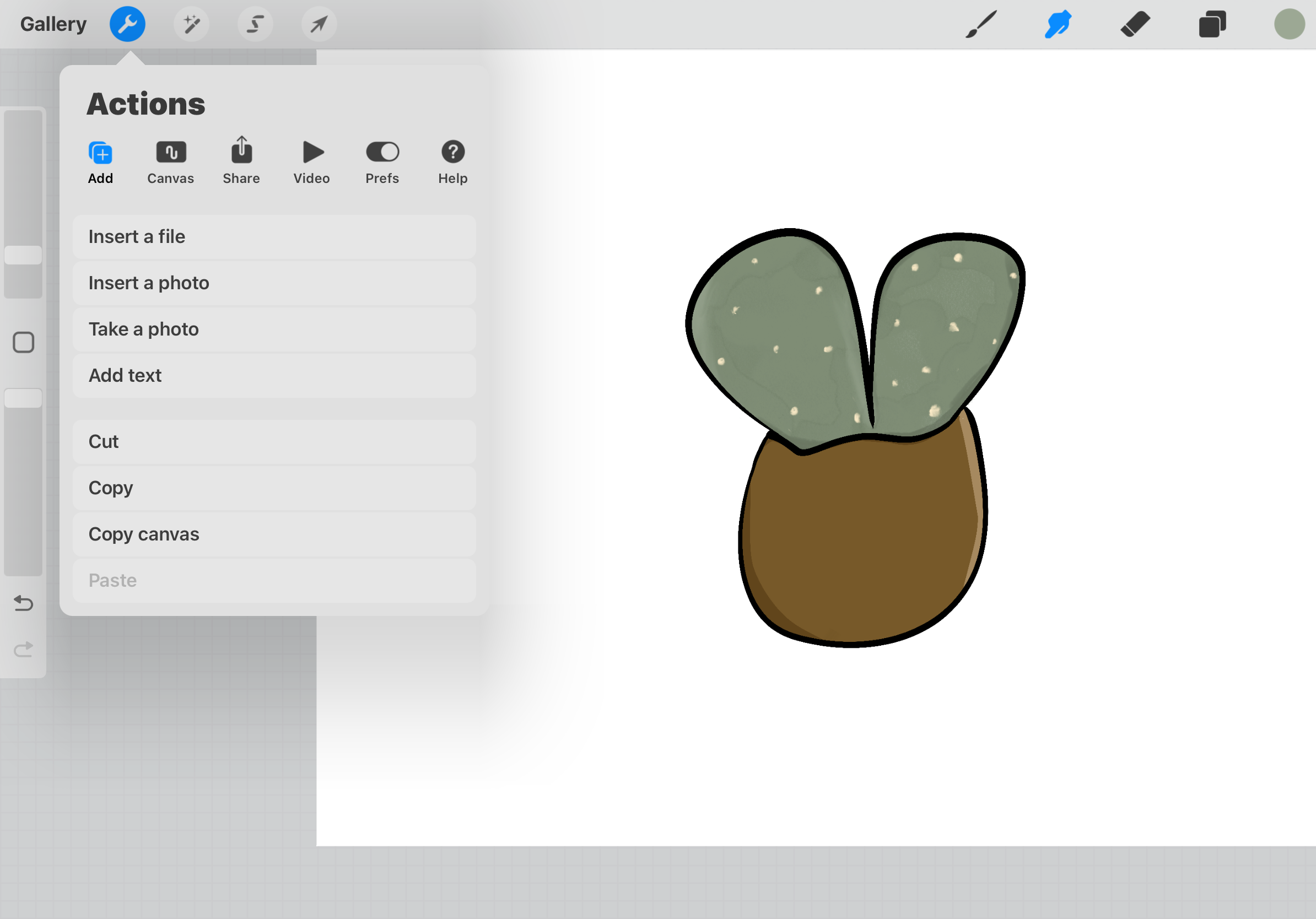Open the Actions wrench menu
1316x919 pixels.
[127, 24]
